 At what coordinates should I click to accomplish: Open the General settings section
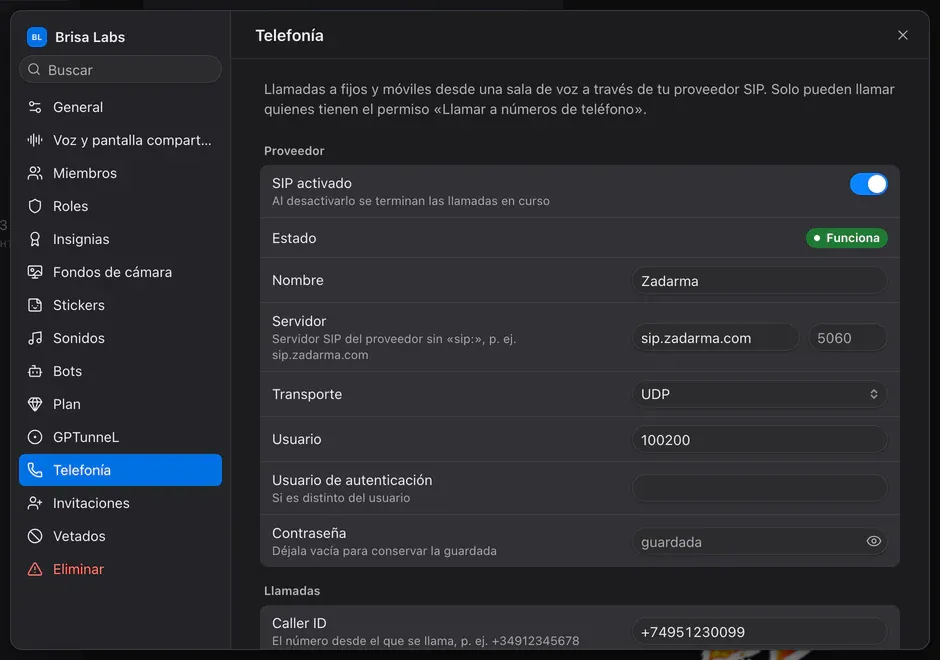[x=120, y=107]
